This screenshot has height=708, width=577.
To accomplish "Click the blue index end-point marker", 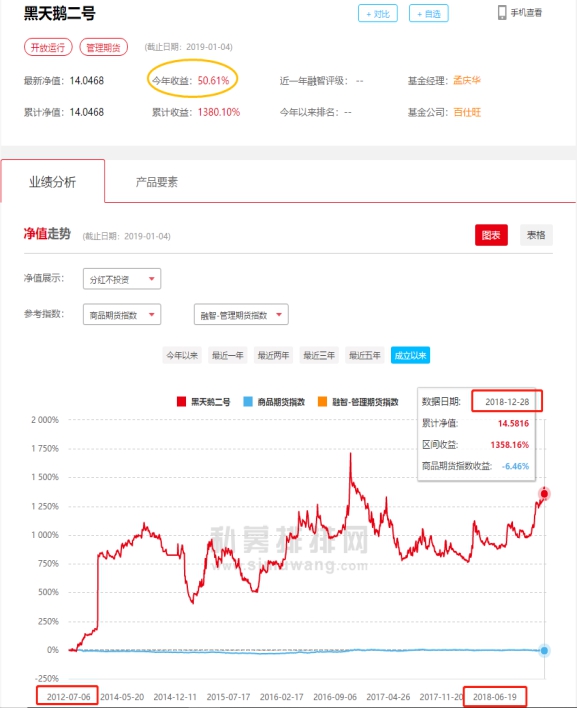I will tap(544, 651).
